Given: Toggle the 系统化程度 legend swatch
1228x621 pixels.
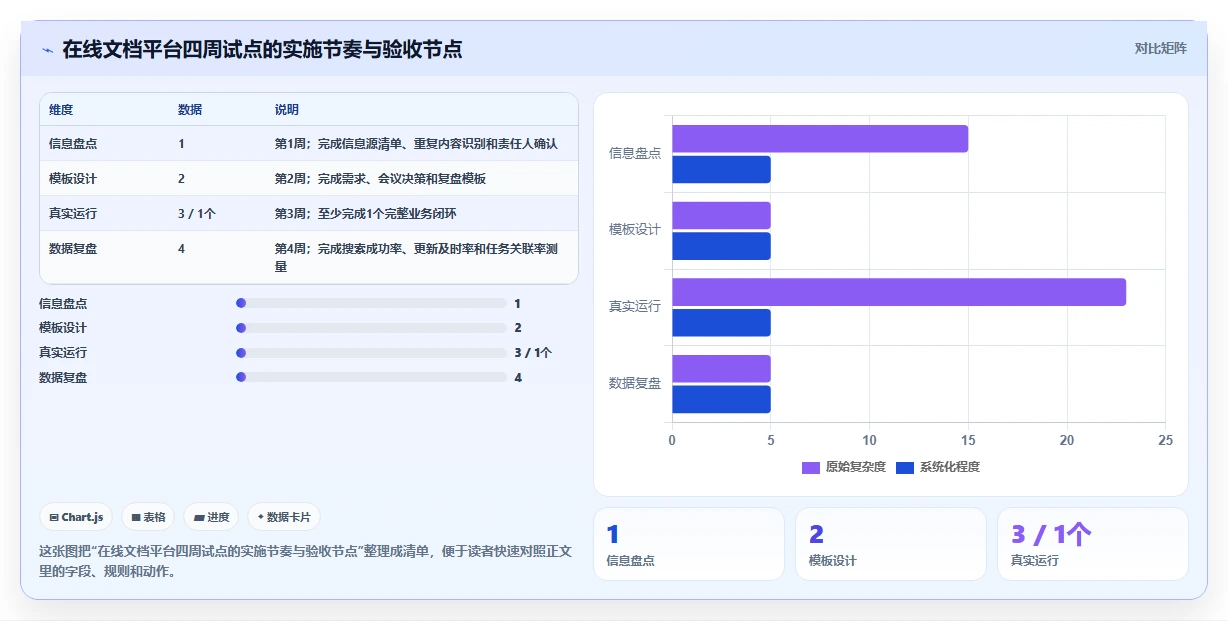Looking at the screenshot, I should tap(905, 467).
